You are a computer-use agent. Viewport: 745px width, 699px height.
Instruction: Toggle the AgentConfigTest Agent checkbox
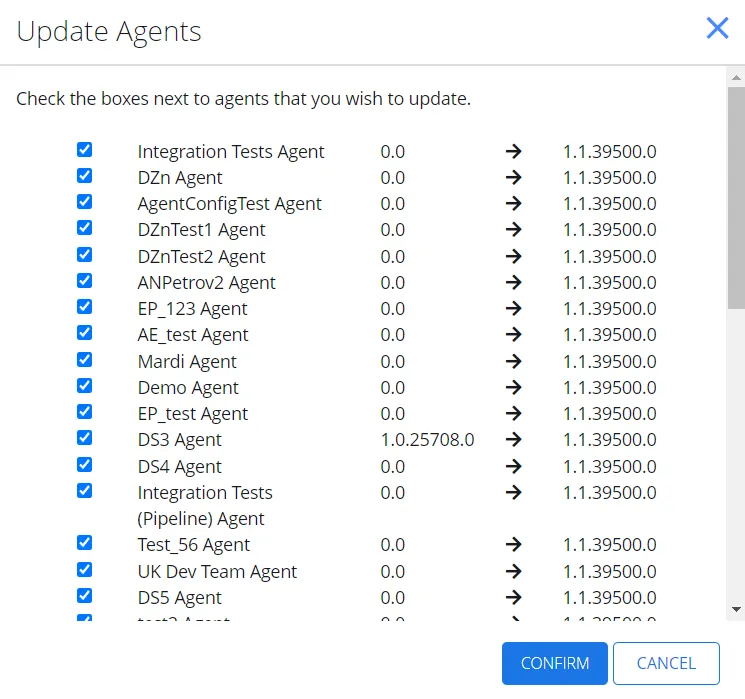[85, 202]
